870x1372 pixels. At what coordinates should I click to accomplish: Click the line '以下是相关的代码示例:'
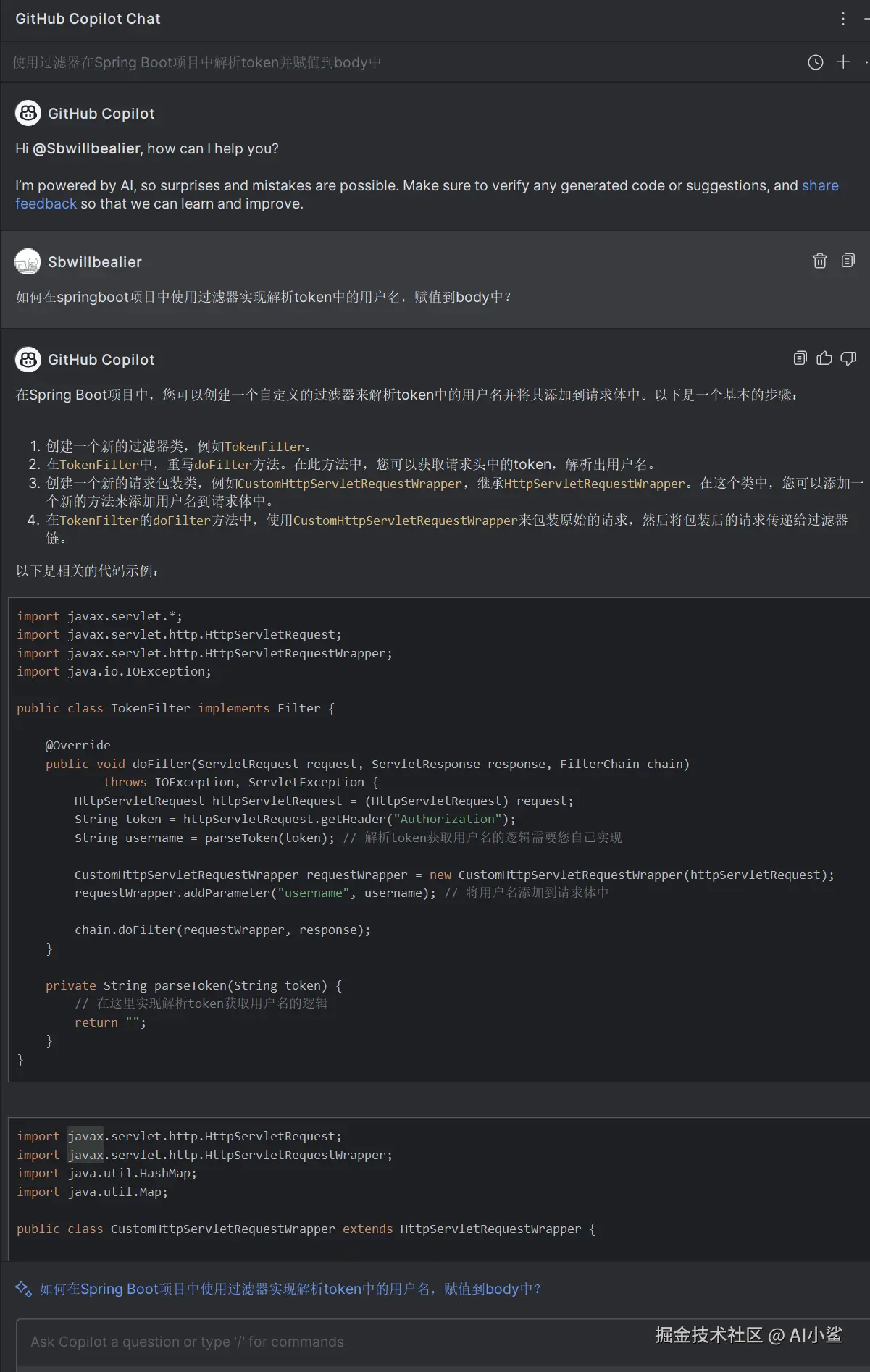pyautogui.click(x=88, y=571)
